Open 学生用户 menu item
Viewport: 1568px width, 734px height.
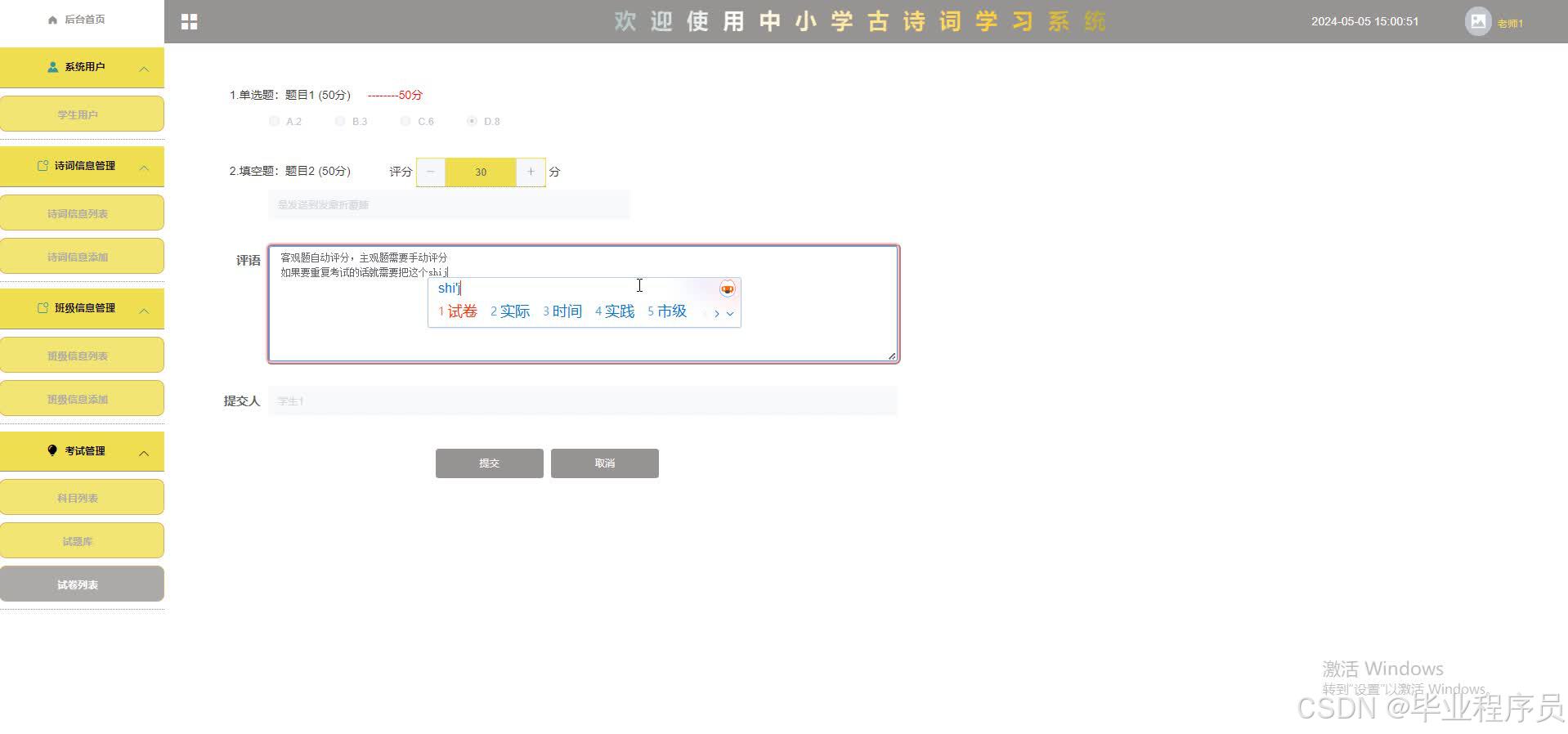coord(82,114)
